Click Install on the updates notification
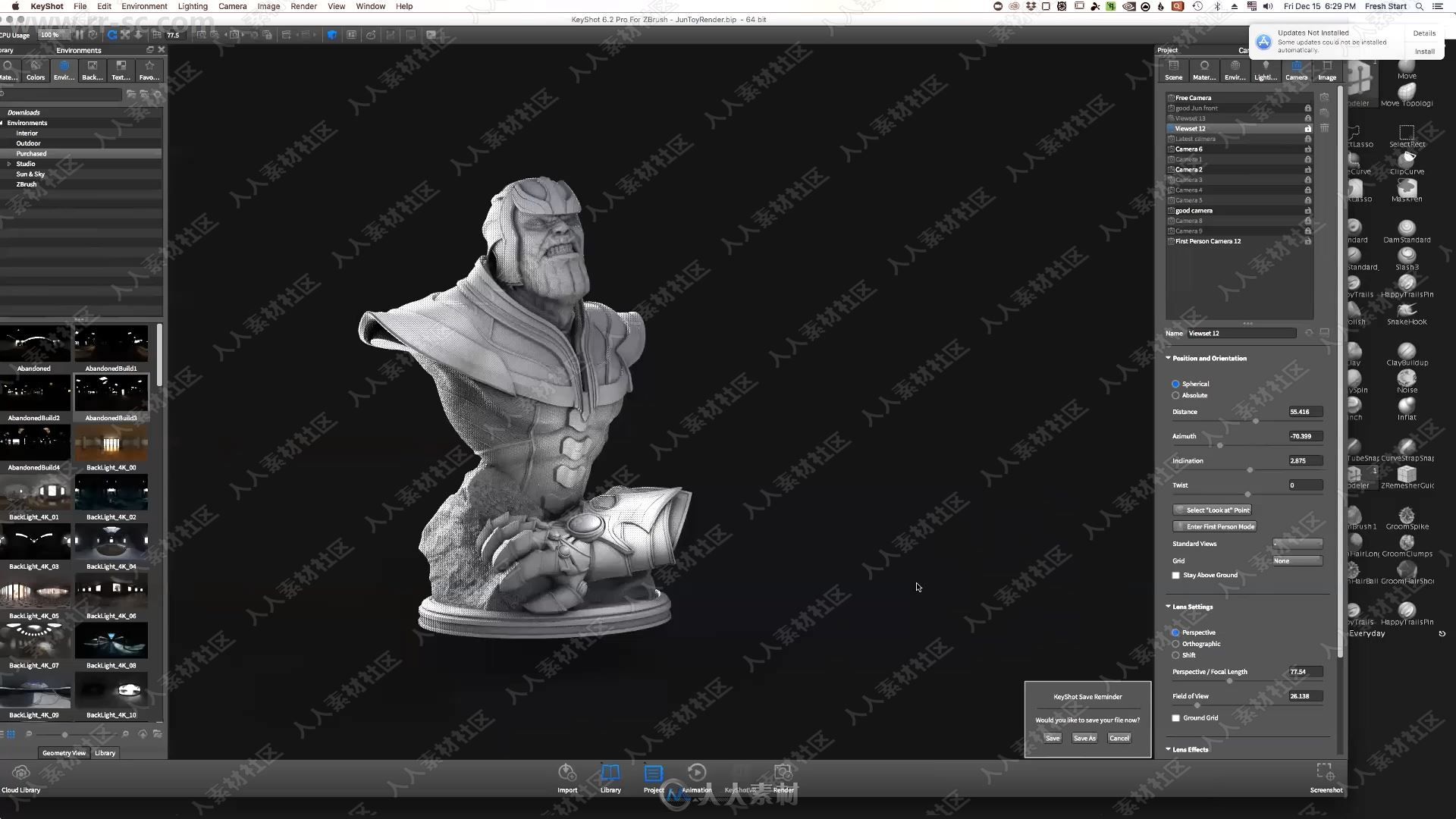The width and height of the screenshot is (1456, 819). [x=1424, y=52]
